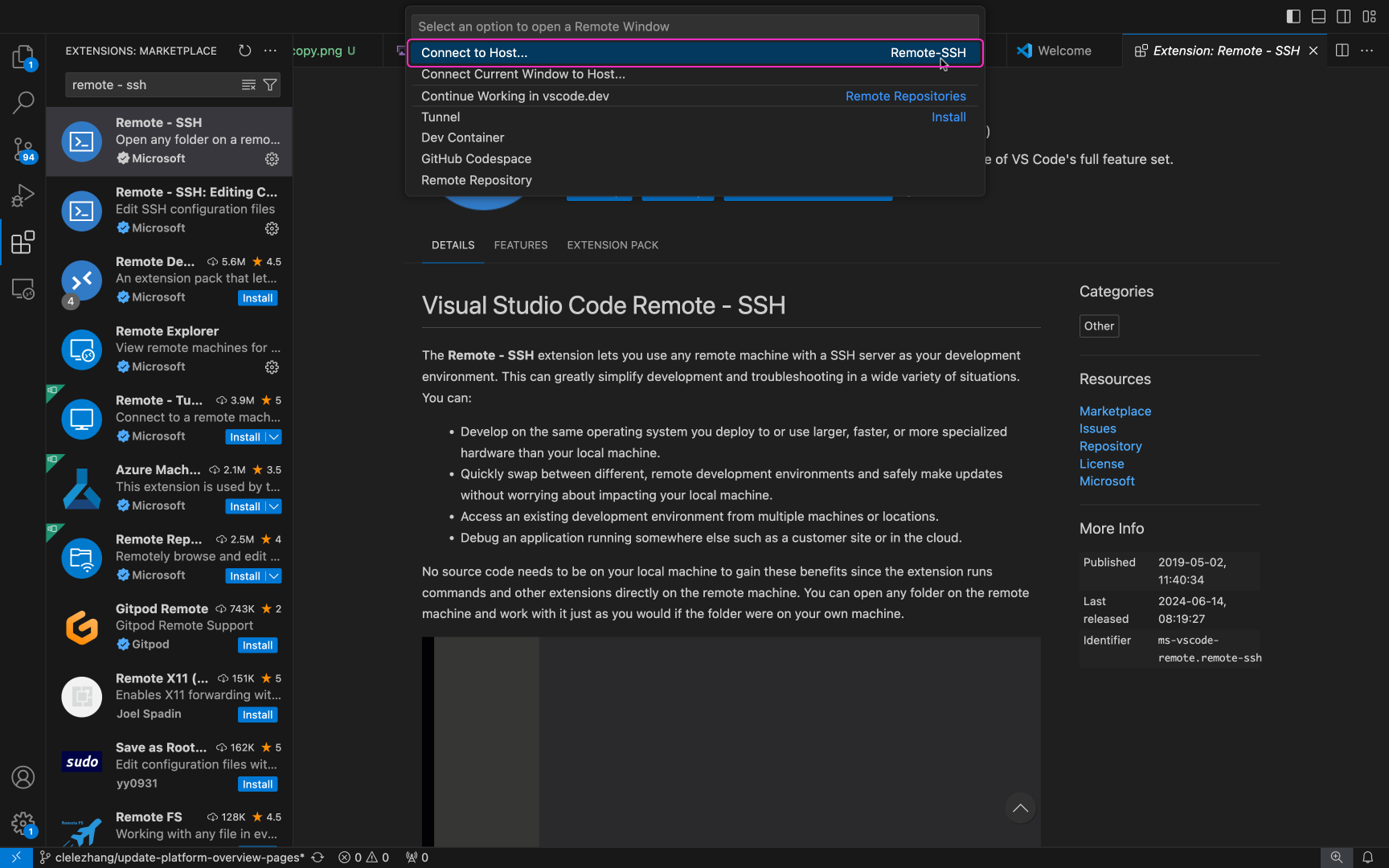Filter extensions with funnel icon
1389x868 pixels.
pyautogui.click(x=271, y=85)
